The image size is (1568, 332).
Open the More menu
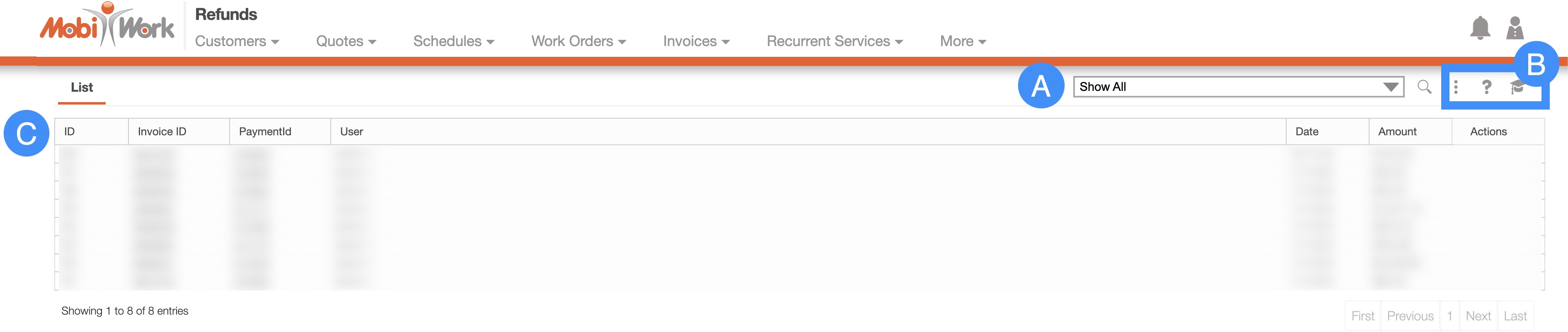coord(962,41)
